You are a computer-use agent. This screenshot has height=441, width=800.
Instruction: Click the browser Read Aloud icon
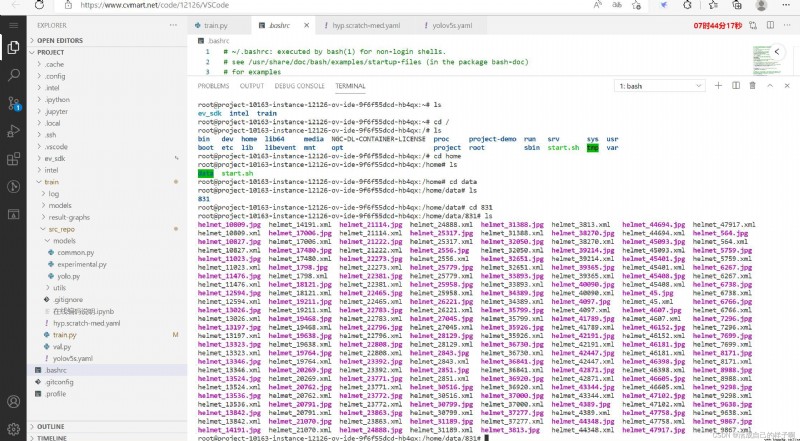pyautogui.click(x=597, y=5)
